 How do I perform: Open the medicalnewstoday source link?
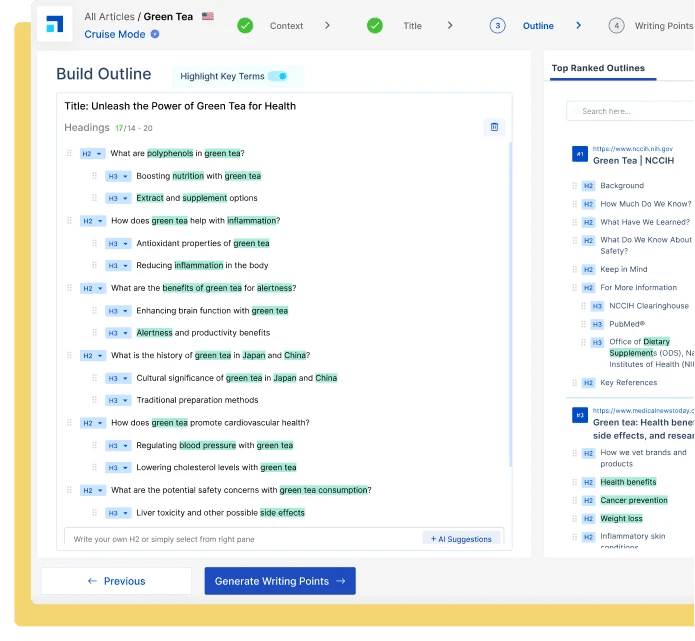point(643,410)
